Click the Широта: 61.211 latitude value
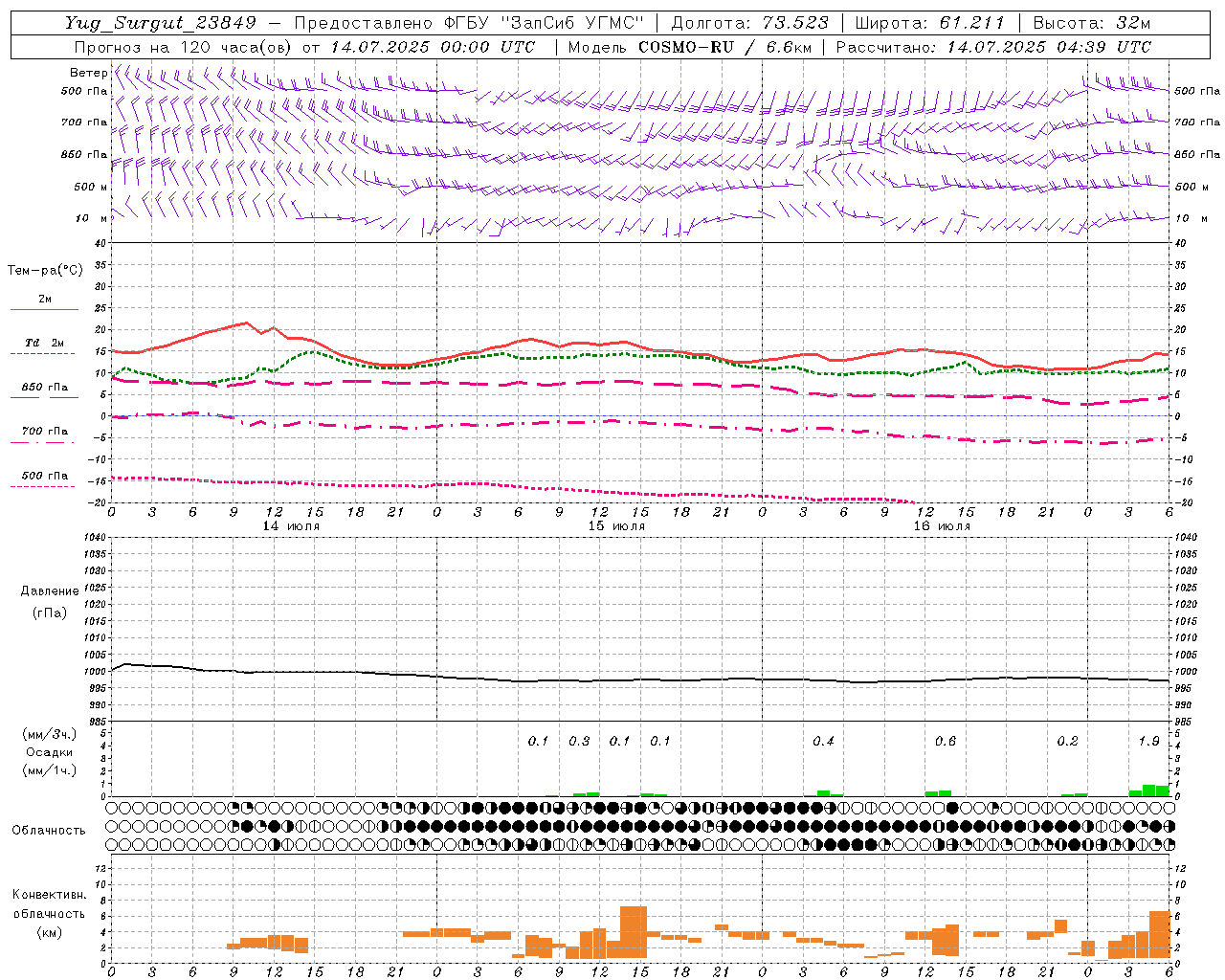The height and width of the screenshot is (980, 1225). click(x=929, y=24)
